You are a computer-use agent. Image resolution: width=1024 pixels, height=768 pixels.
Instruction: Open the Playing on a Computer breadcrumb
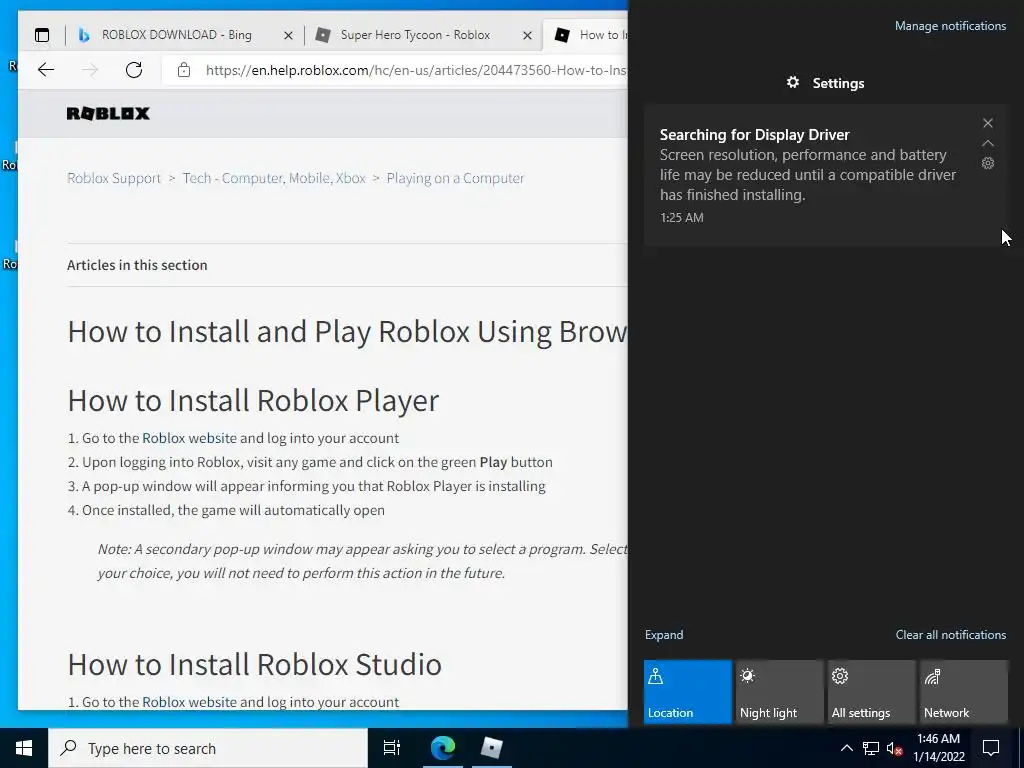tap(455, 178)
